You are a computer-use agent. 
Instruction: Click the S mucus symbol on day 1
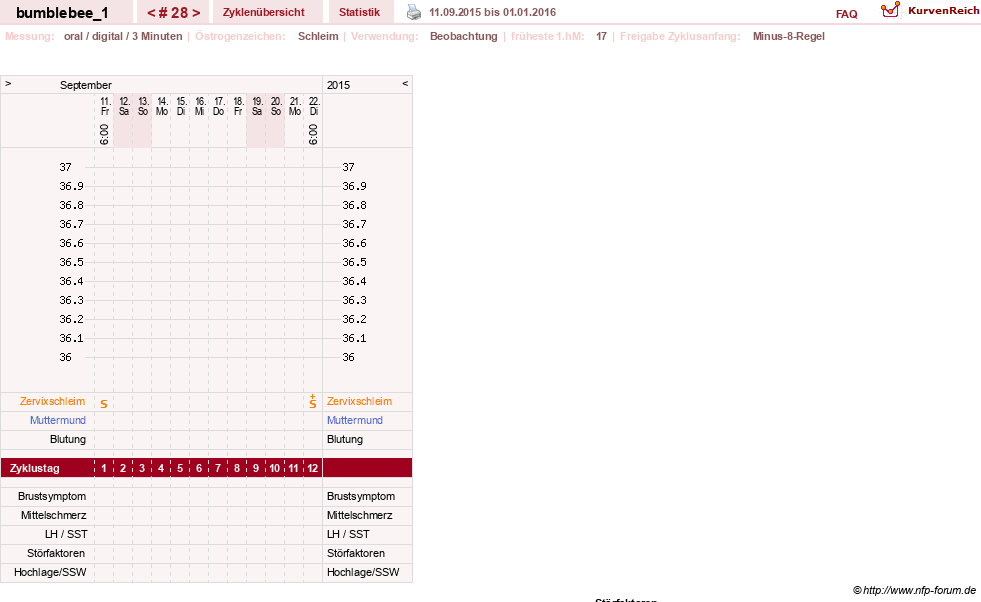[104, 404]
